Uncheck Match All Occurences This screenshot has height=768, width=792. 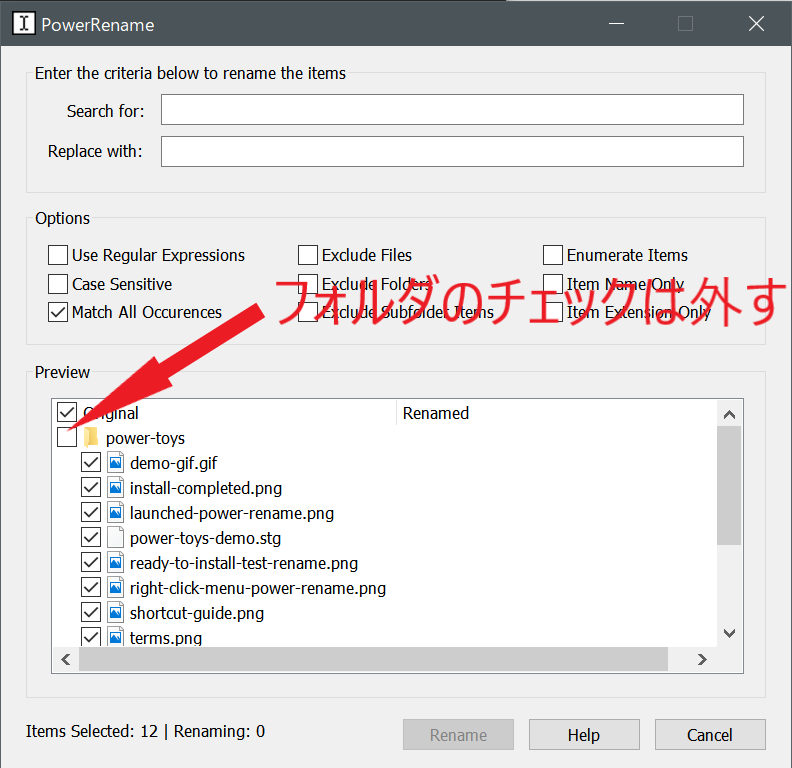coord(58,312)
